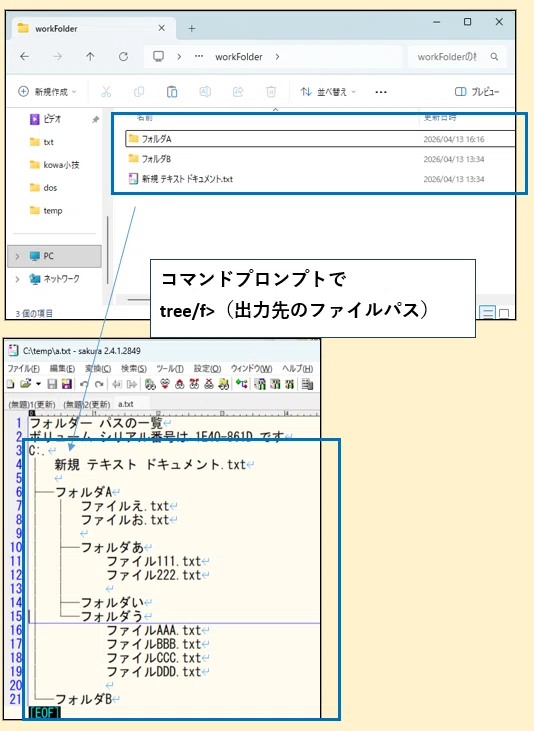The image size is (534, 731).
Task: Click the workFolder search box
Action: 456,57
